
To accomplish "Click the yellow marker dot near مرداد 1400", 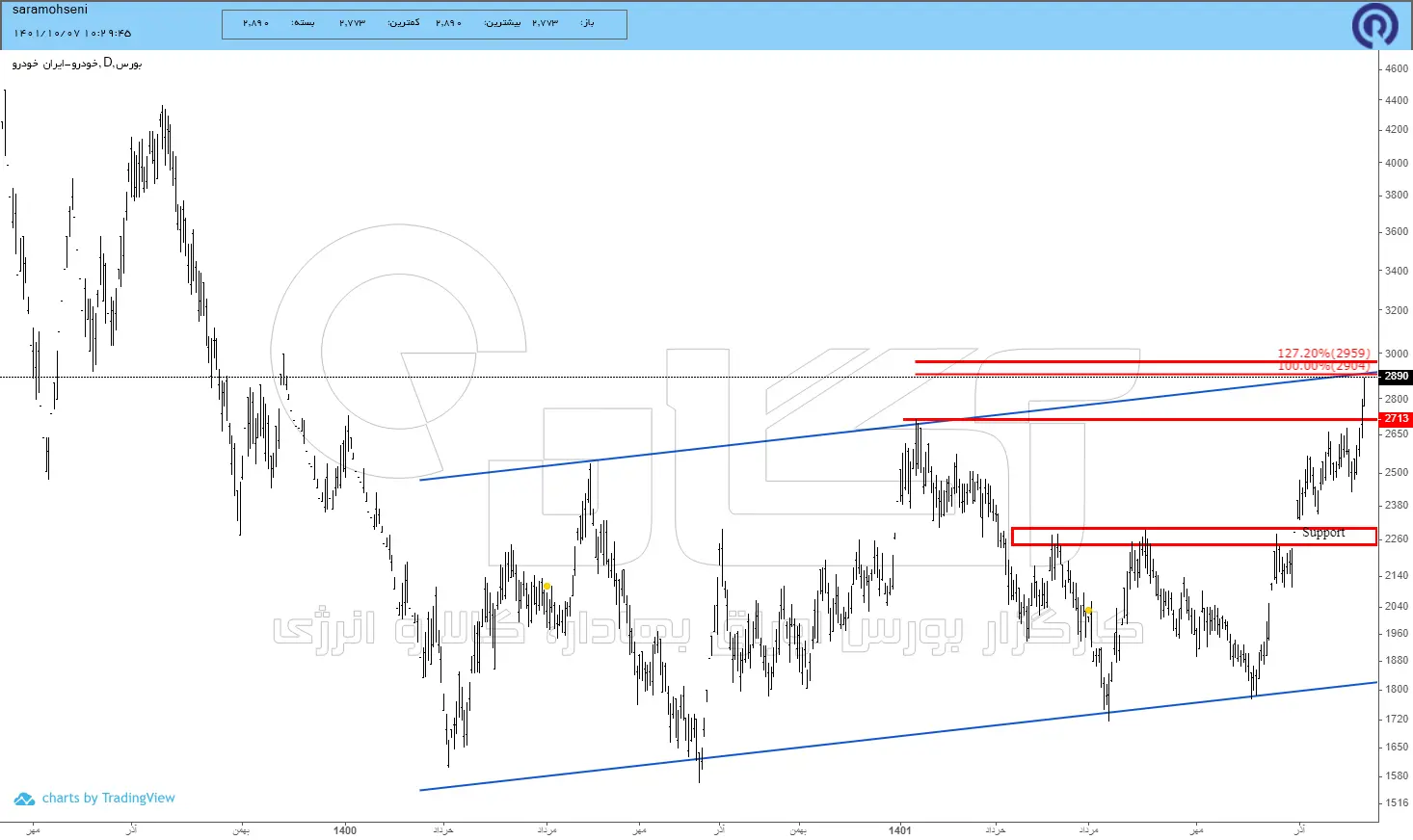I will point(547,586).
